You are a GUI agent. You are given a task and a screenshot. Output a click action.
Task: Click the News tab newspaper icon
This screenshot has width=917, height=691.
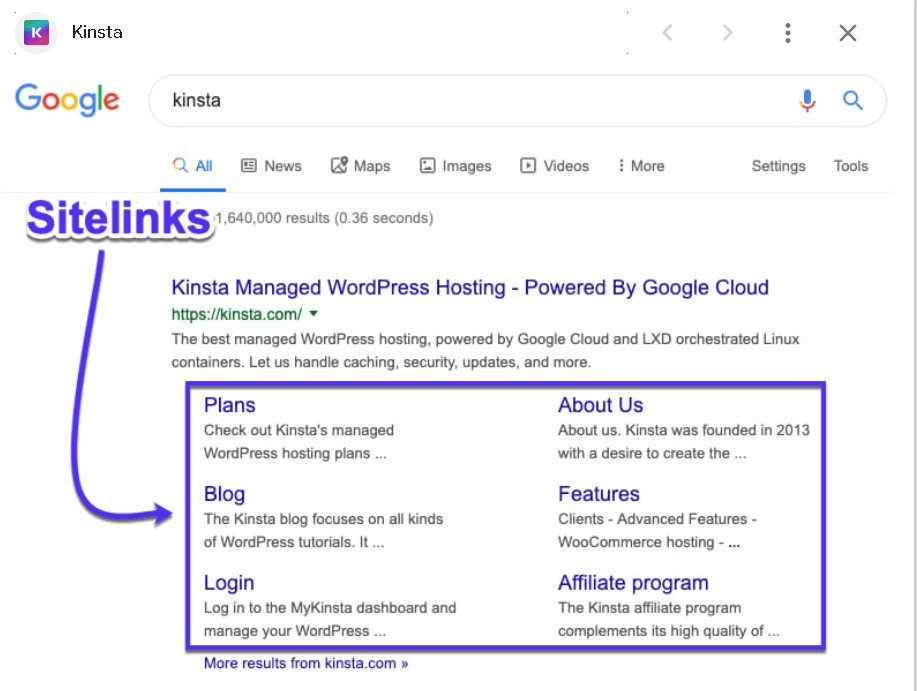tap(249, 165)
